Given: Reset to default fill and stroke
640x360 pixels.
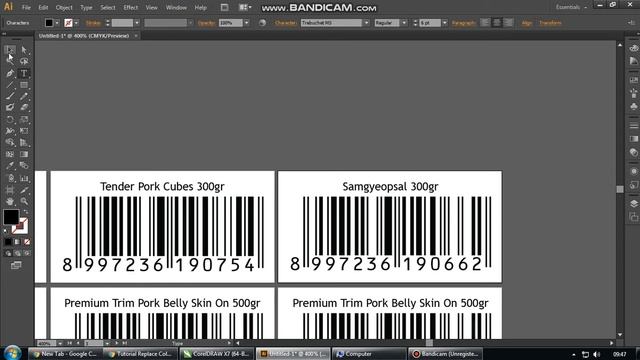Looking at the screenshot, I should point(6,231).
